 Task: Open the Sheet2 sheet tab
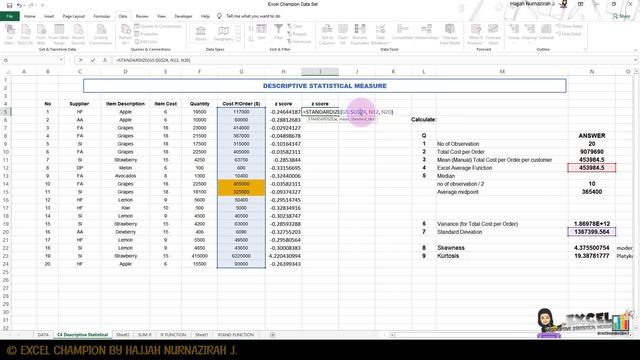pos(122,335)
